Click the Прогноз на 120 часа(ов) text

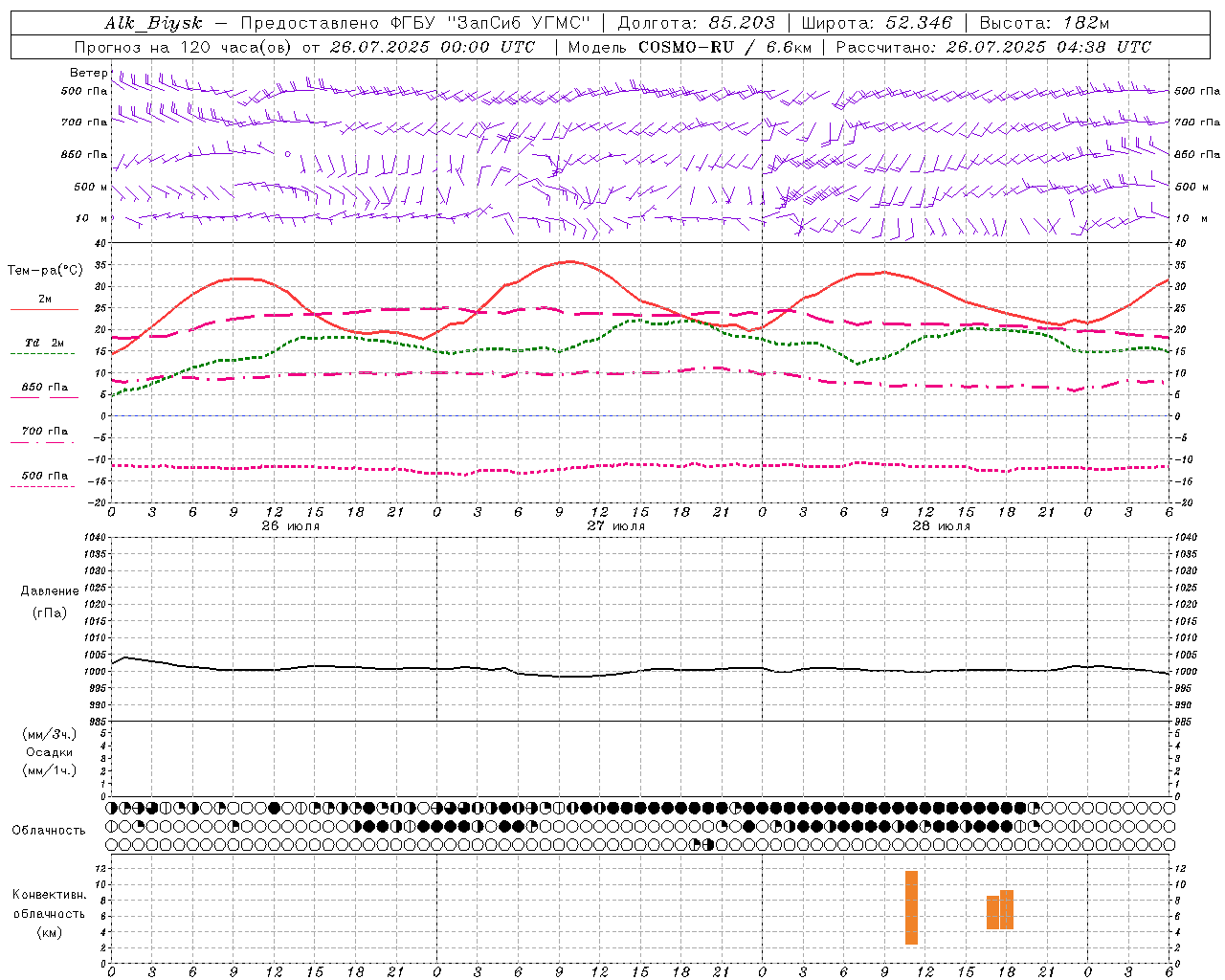(182, 47)
